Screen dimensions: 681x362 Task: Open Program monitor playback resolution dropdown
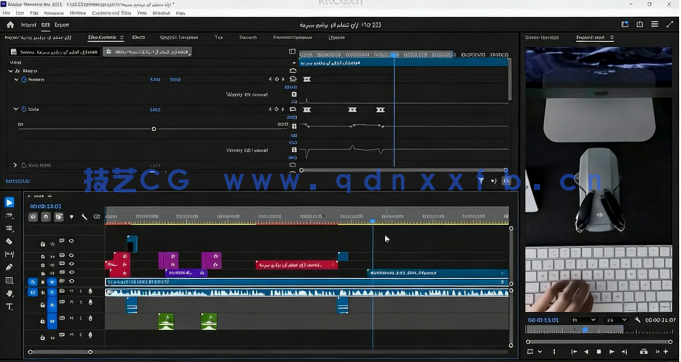click(x=615, y=320)
